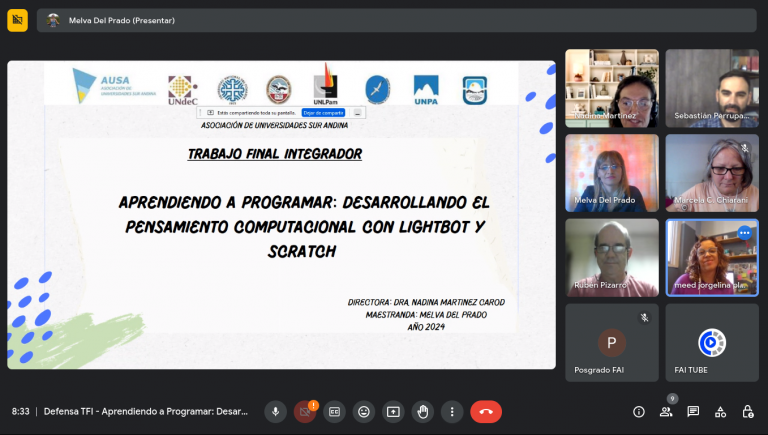Viewport: 768px width, 435px height.
Task: Click 'MAESTRANDA: MELVA DEL PRADO' text
Action: click(426, 314)
